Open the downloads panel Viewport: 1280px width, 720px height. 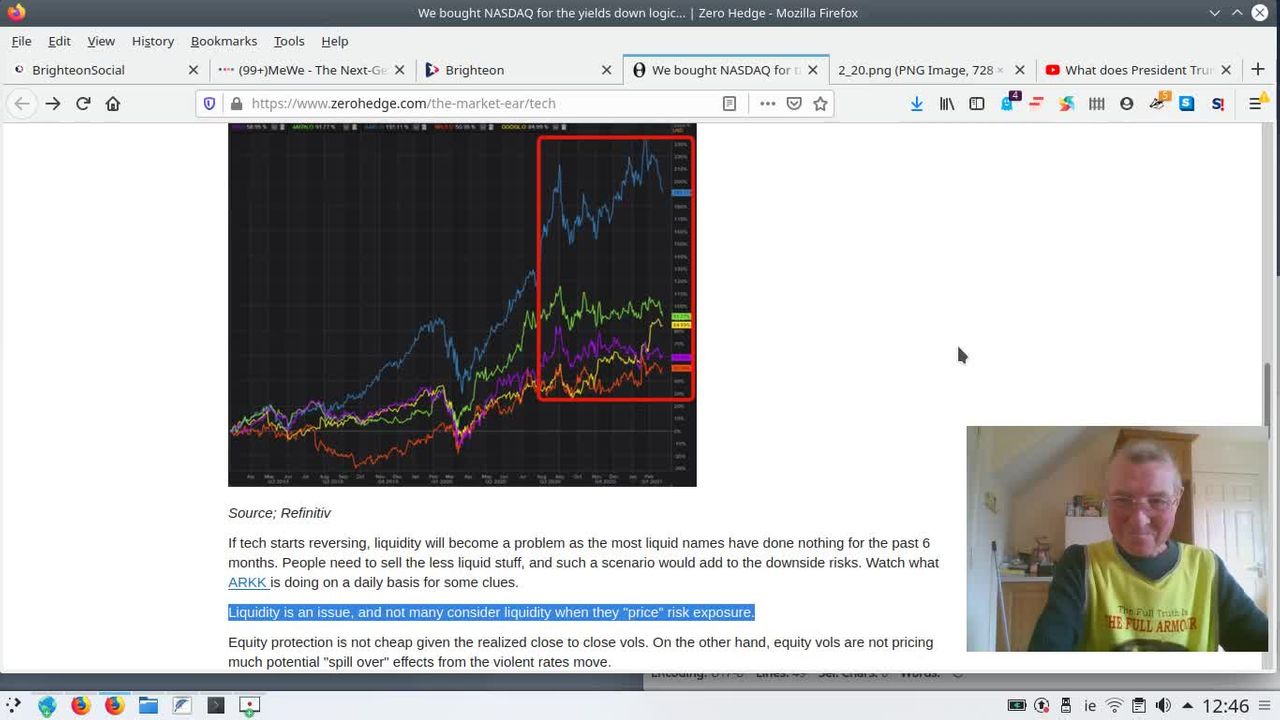[916, 103]
